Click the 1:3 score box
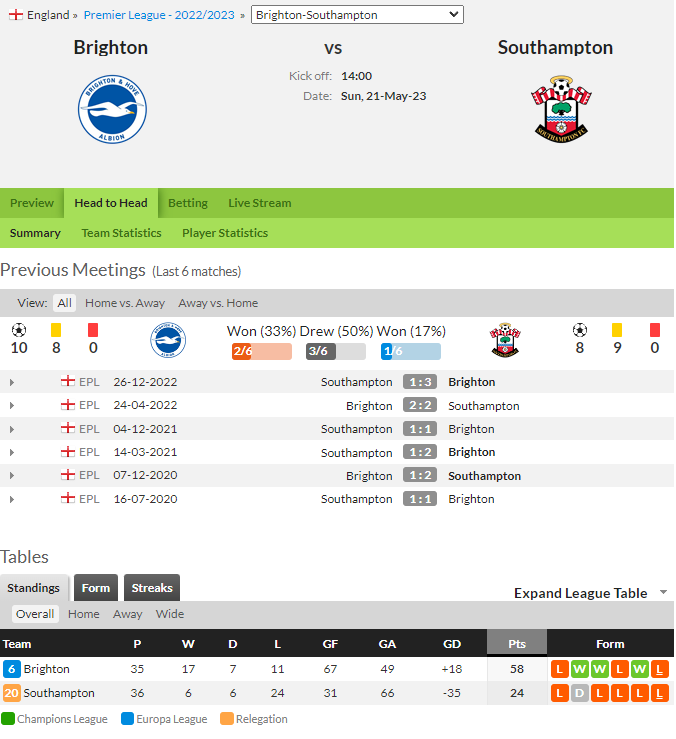 pyautogui.click(x=420, y=382)
